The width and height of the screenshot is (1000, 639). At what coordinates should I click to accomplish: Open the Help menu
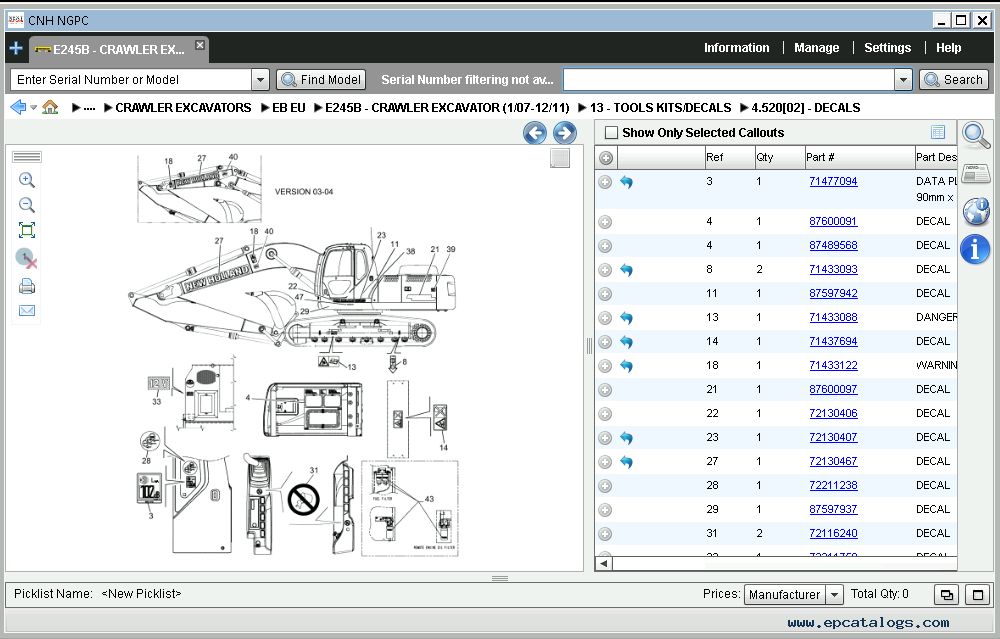coord(948,48)
